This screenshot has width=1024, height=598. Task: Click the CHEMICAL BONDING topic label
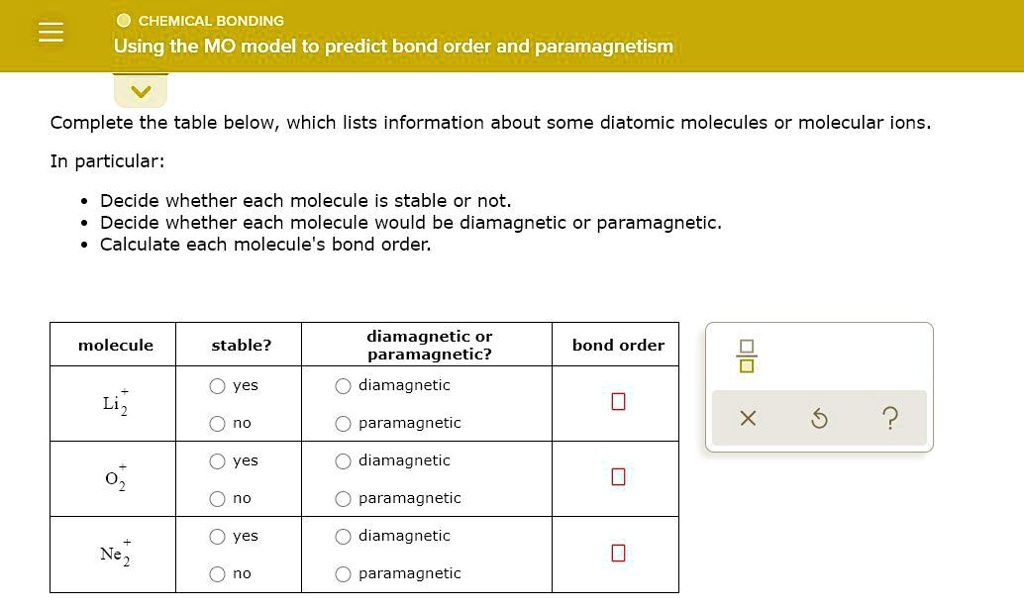point(211,21)
